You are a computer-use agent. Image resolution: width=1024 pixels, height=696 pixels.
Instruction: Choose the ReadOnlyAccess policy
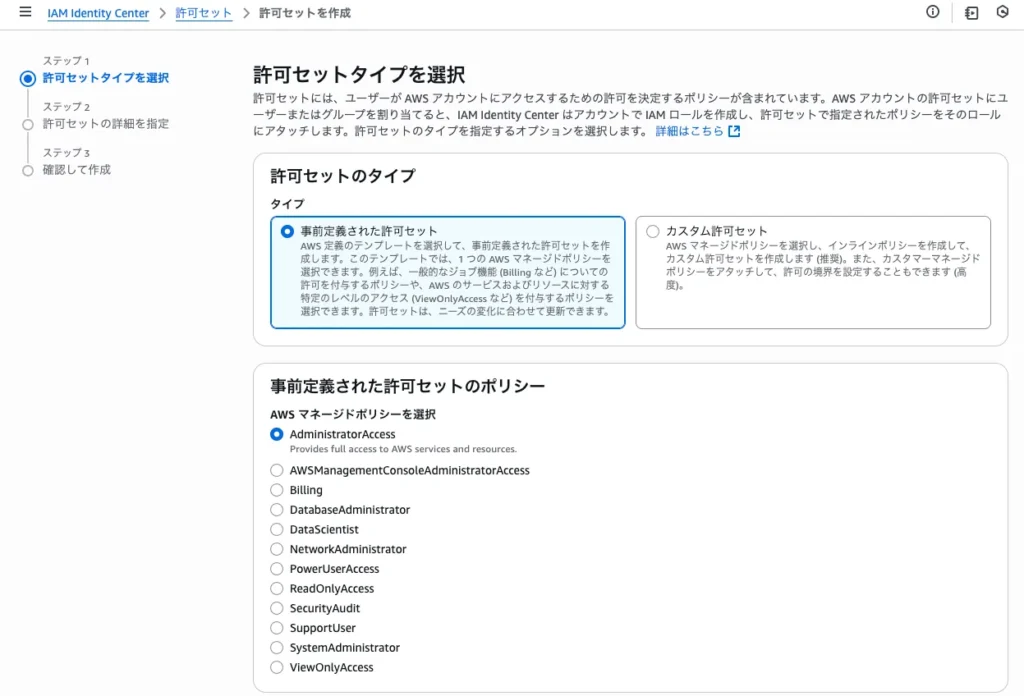[x=277, y=589]
